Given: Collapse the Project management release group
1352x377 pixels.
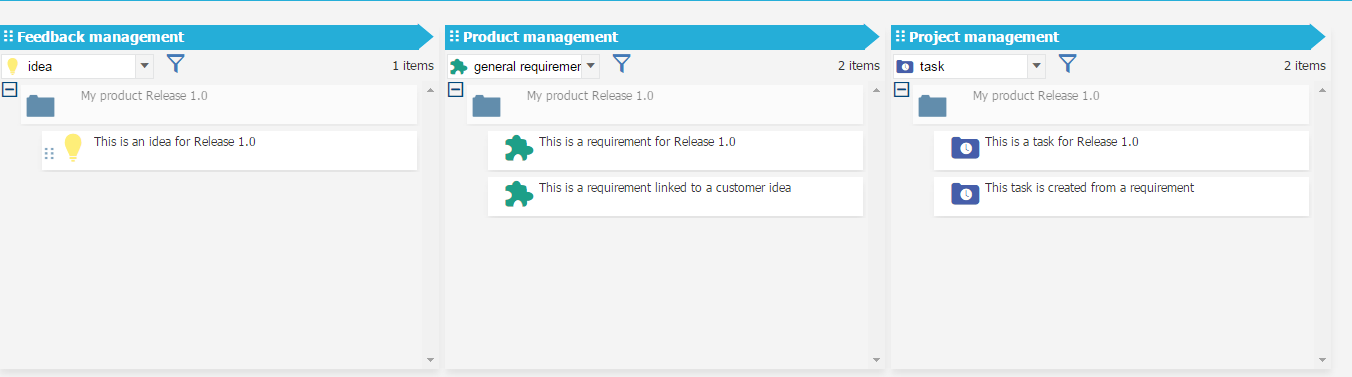Looking at the screenshot, I should pos(901,89).
